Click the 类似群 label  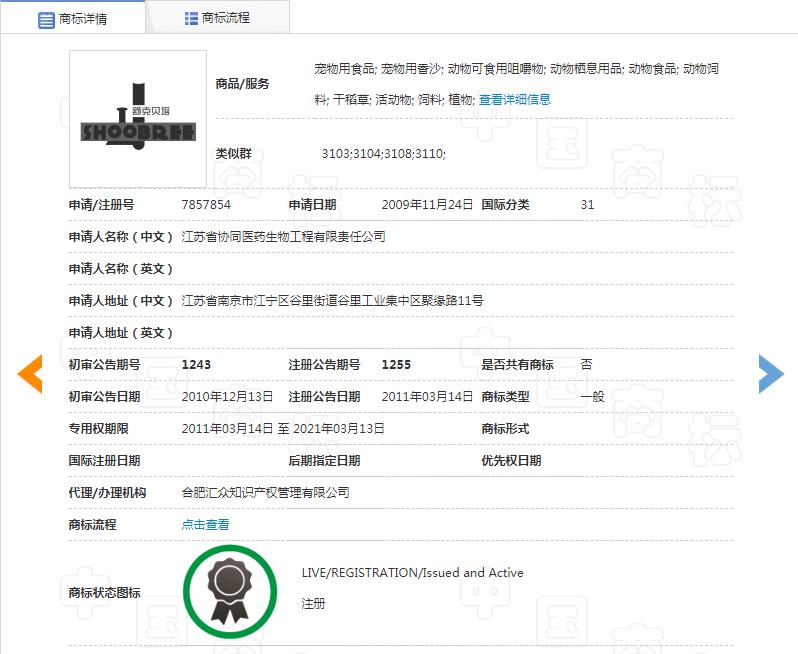(x=234, y=154)
